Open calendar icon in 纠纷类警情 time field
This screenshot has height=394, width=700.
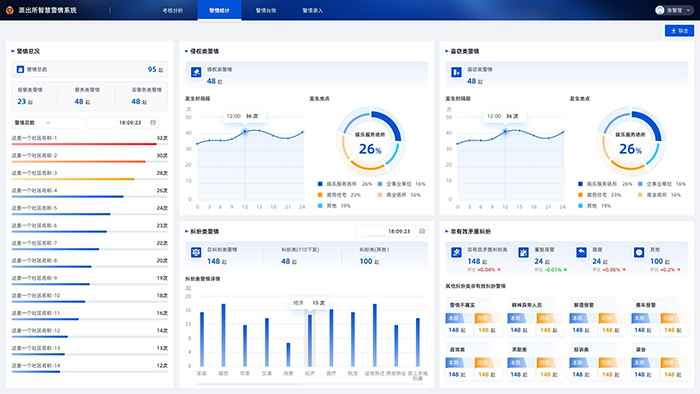(x=422, y=231)
